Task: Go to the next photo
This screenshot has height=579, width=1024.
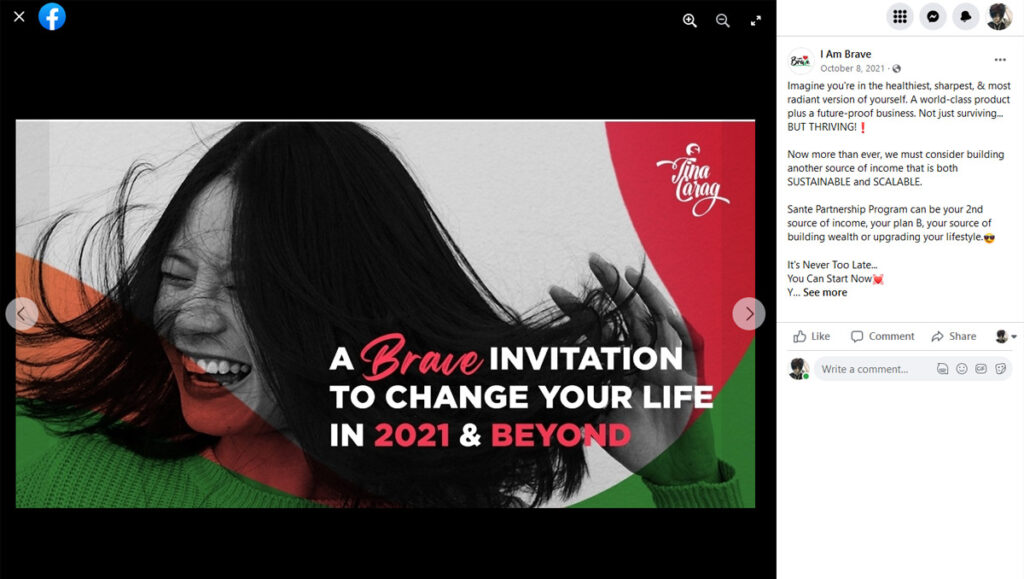Action: point(749,314)
